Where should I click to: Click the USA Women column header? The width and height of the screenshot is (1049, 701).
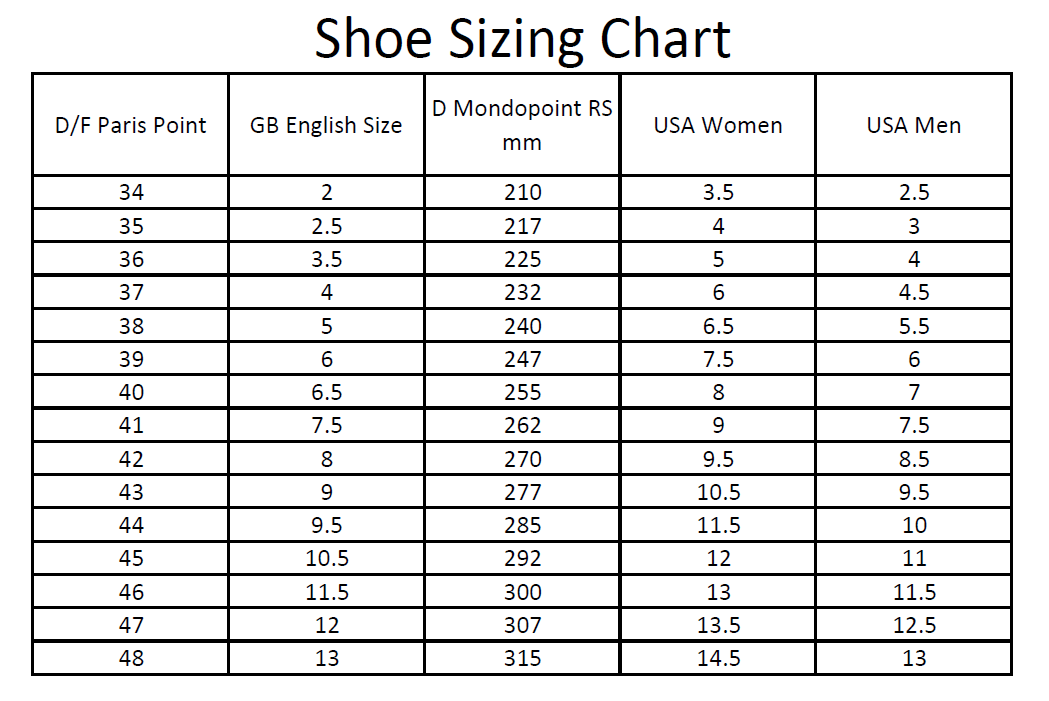[718, 126]
